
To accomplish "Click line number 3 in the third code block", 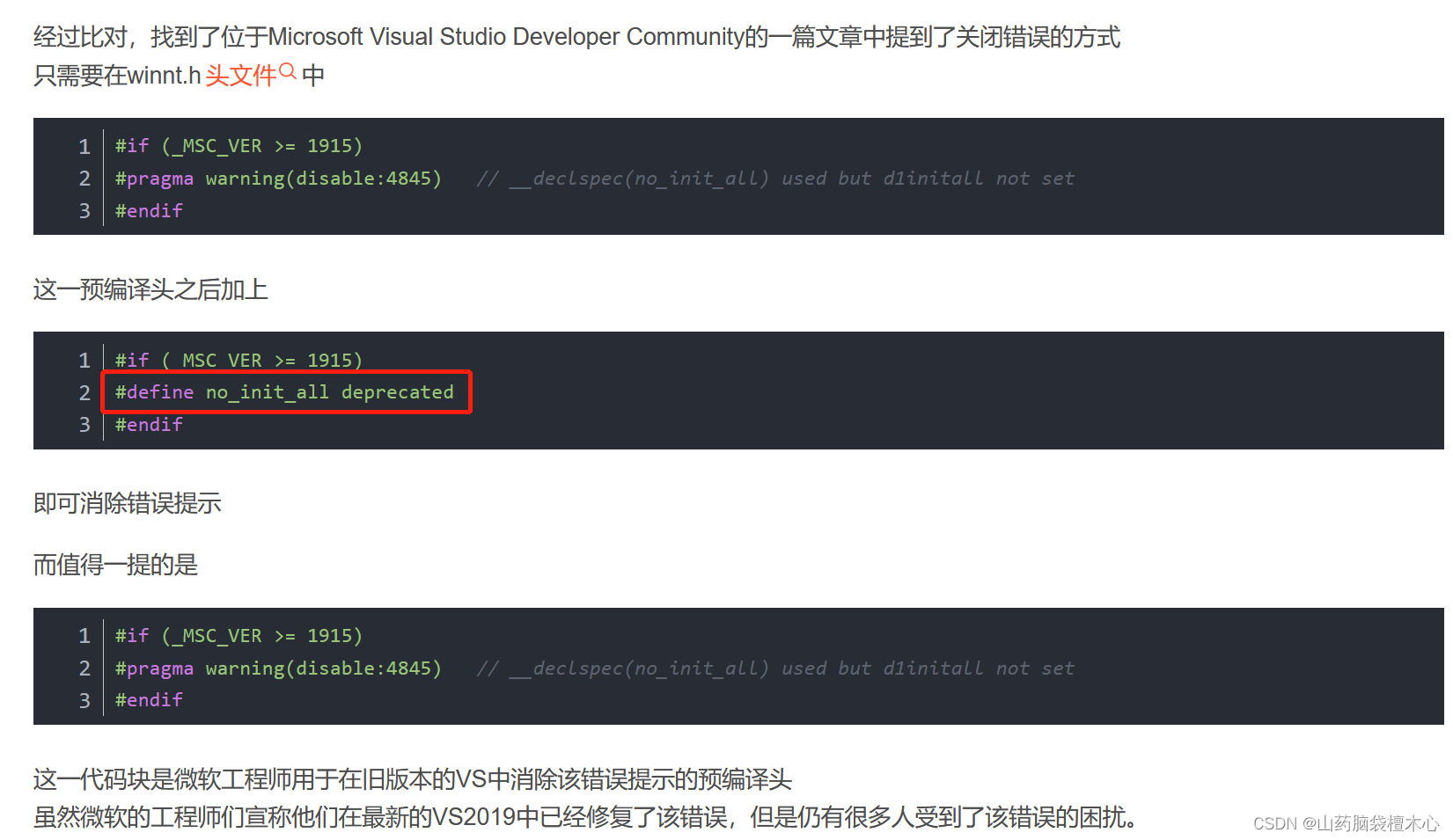I will coord(84,700).
